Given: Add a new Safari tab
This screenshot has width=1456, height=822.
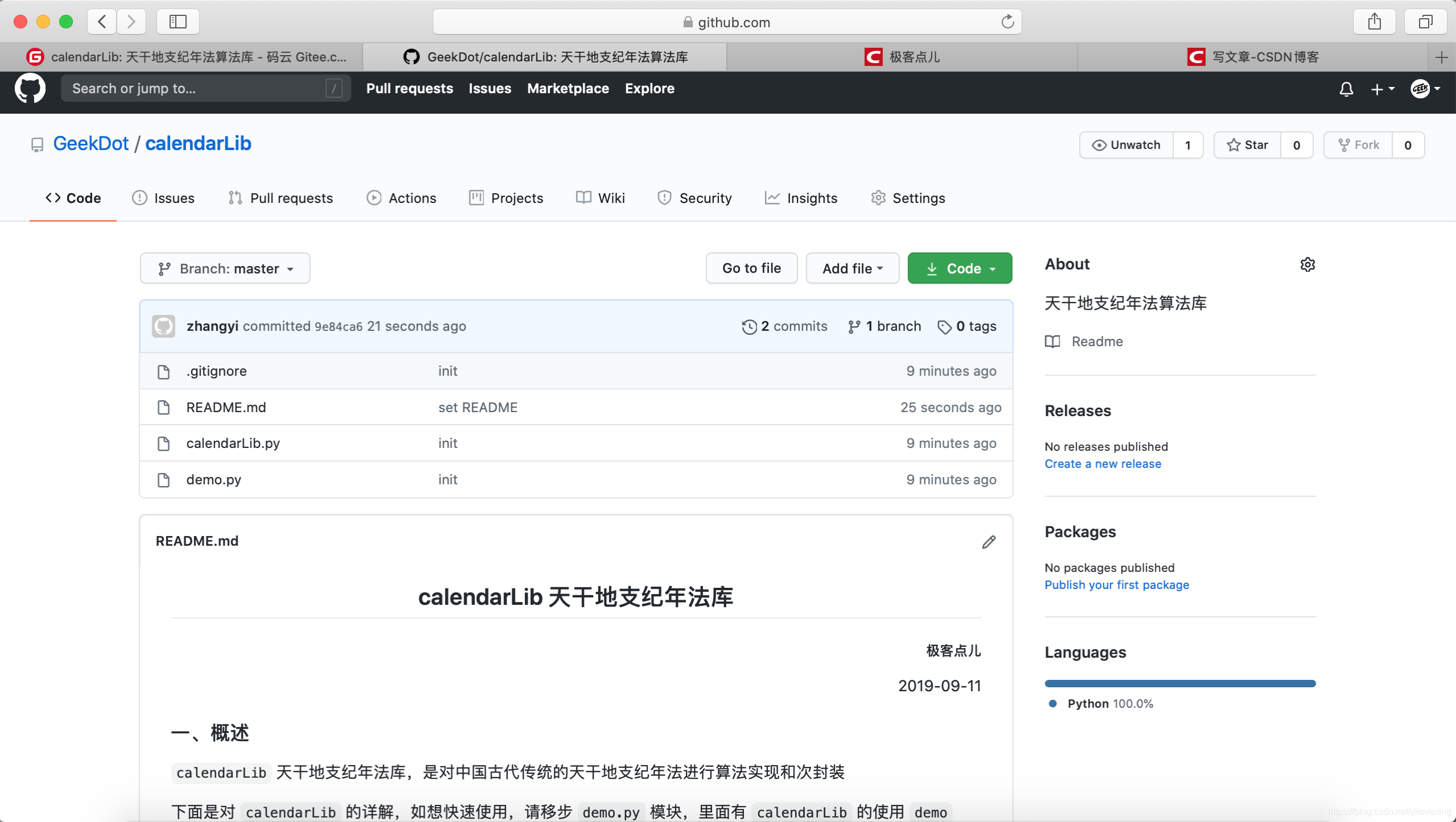Looking at the screenshot, I should [x=1442, y=57].
